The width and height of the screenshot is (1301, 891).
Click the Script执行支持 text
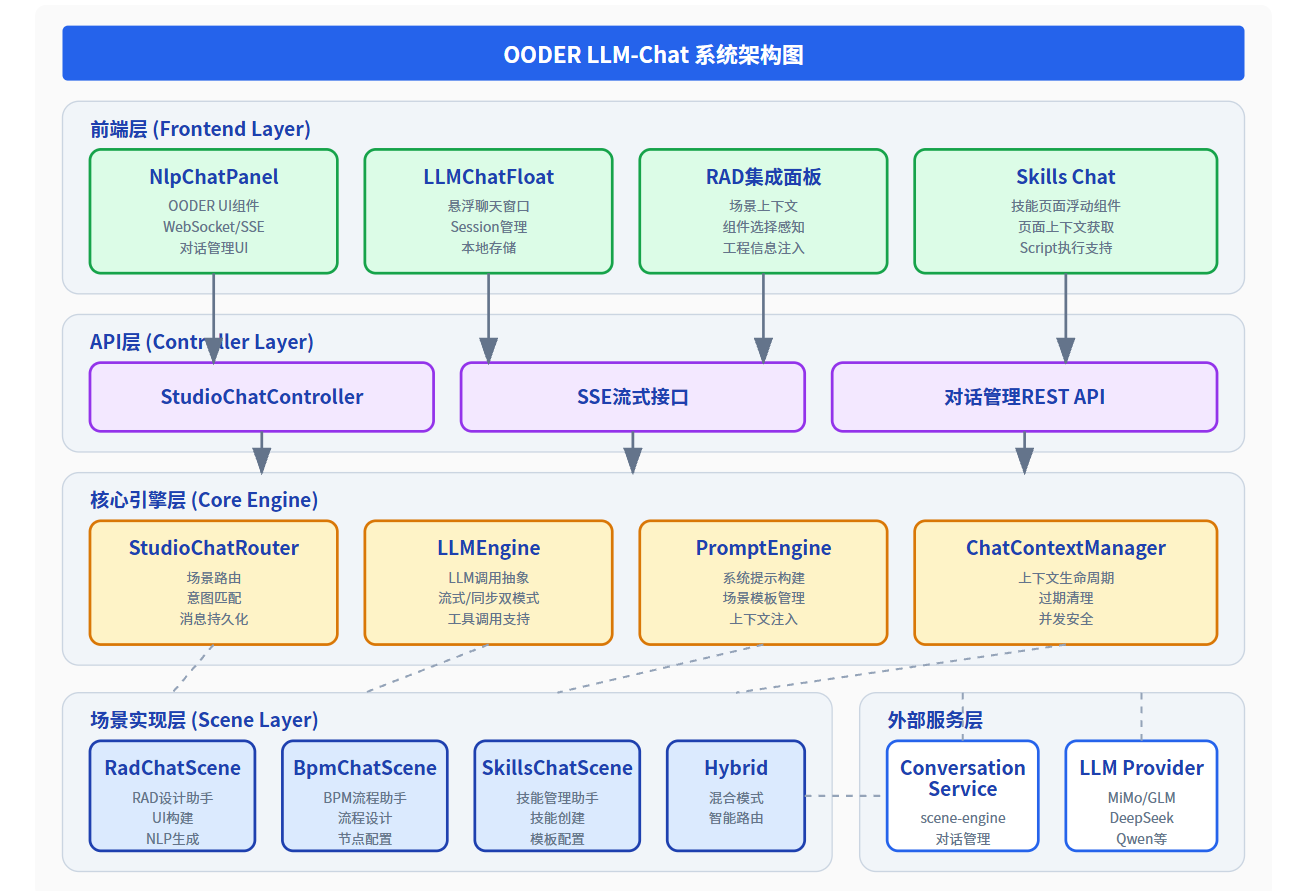[1066, 247]
